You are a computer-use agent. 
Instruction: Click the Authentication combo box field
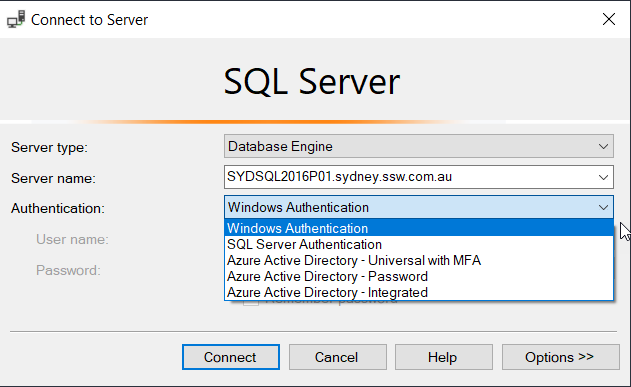point(419,208)
